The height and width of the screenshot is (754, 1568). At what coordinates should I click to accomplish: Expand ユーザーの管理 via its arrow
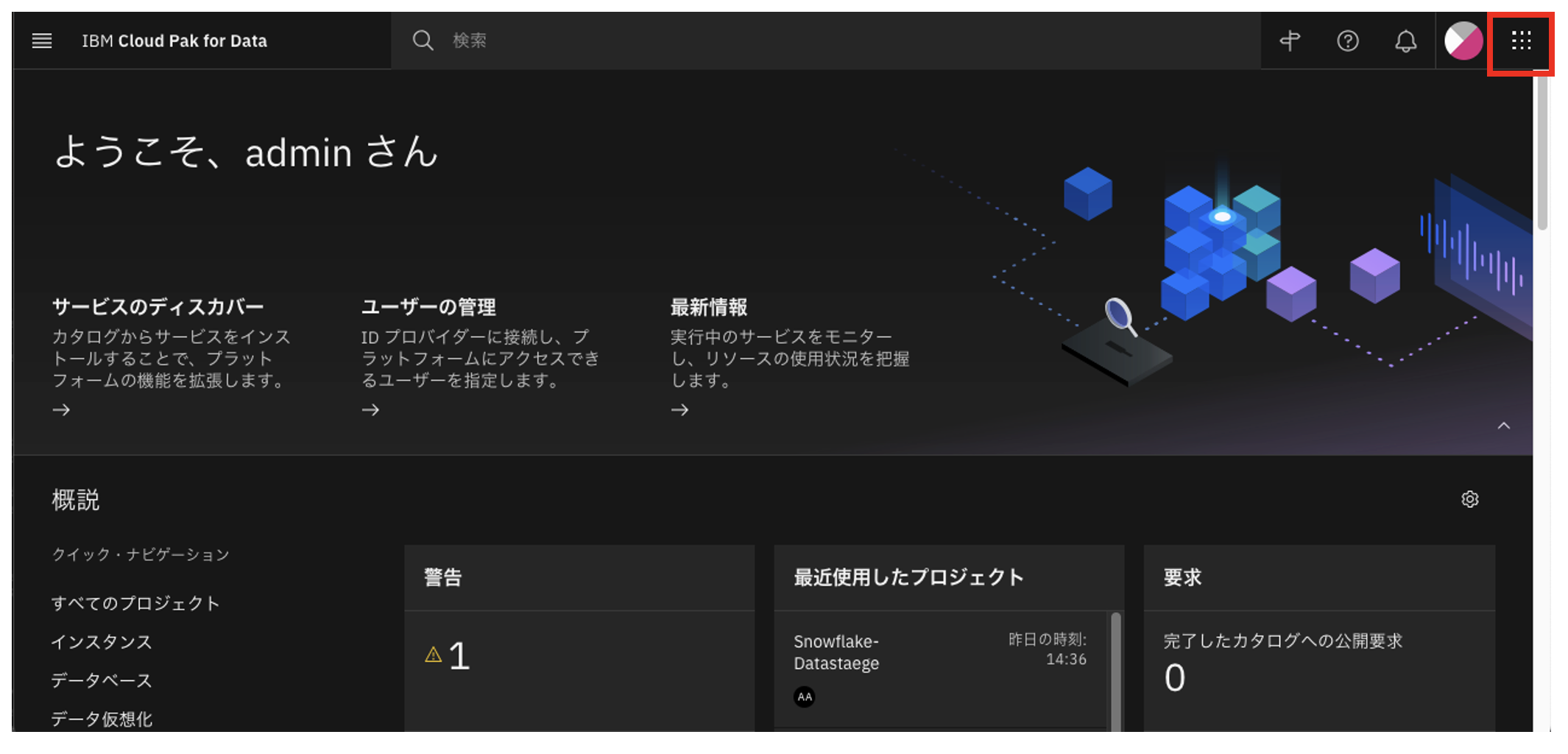[x=370, y=409]
